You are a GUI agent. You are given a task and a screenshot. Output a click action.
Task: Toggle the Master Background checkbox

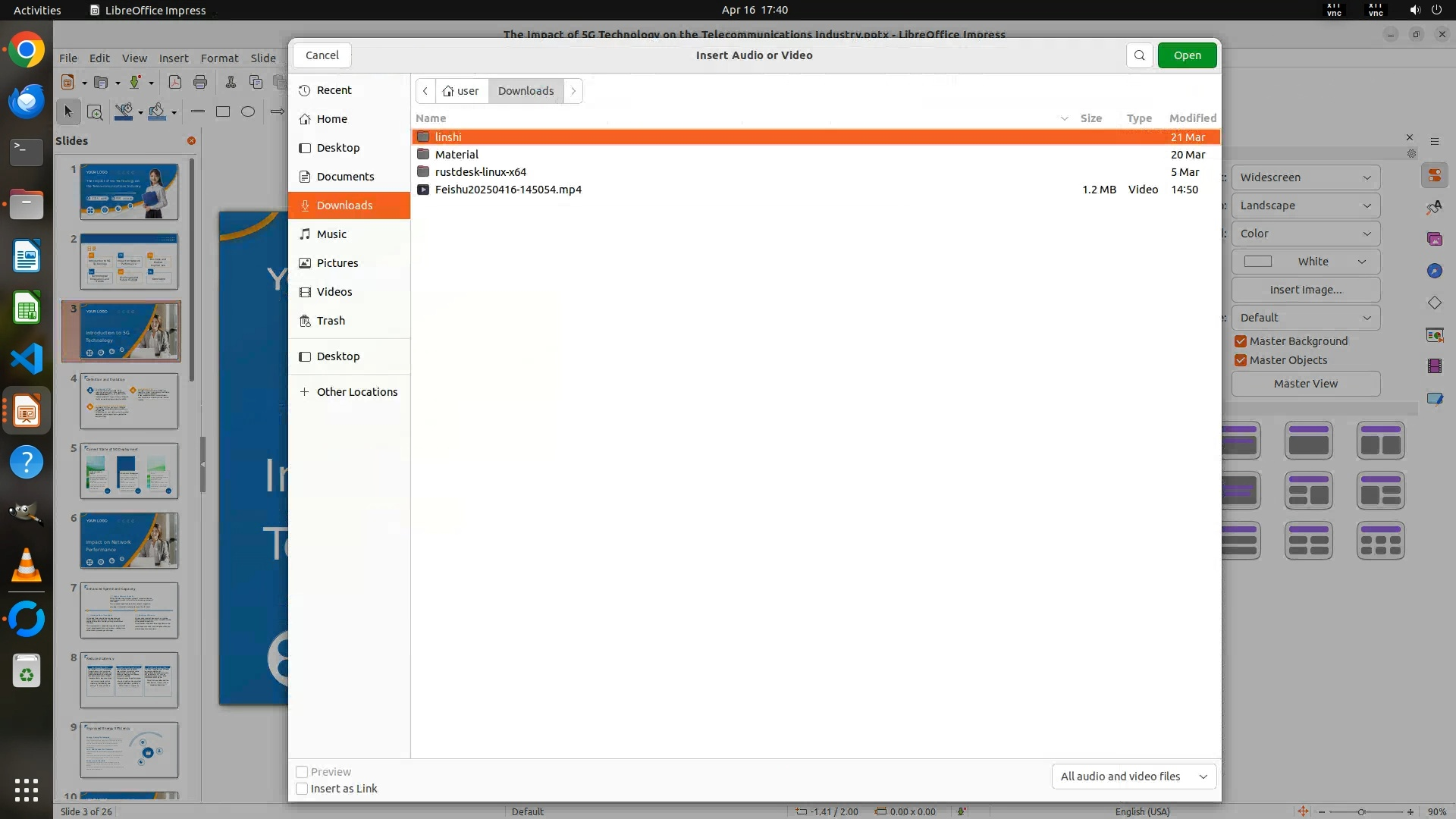pos(1241,341)
